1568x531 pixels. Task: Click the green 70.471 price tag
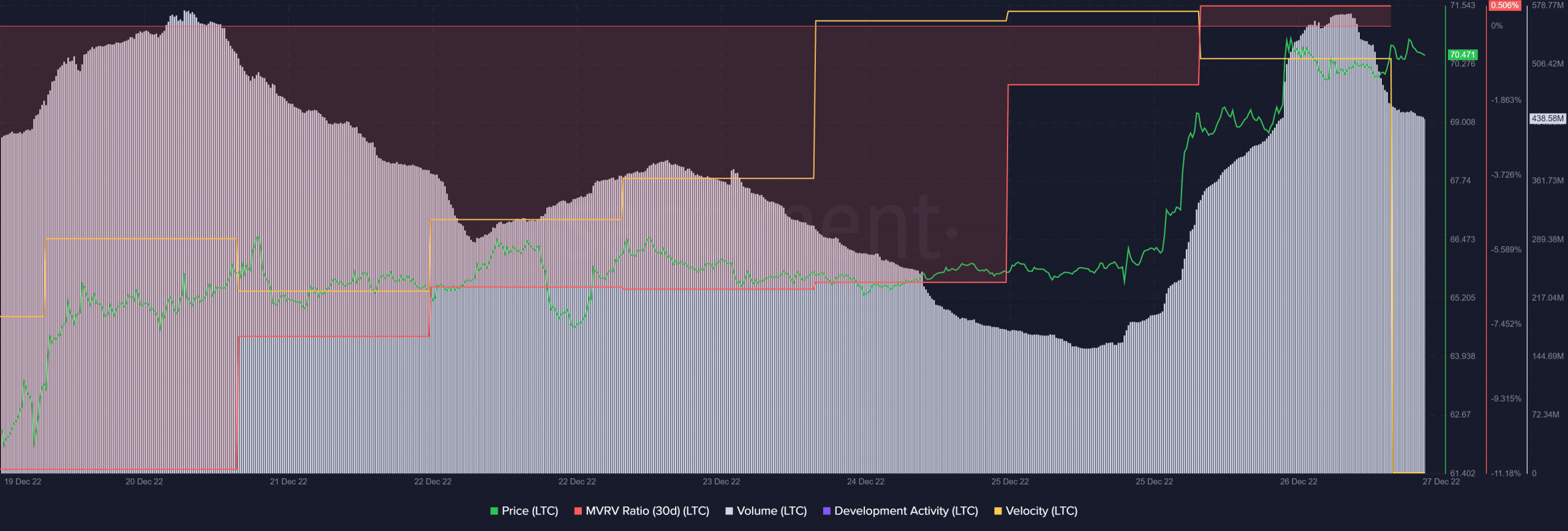[1463, 55]
